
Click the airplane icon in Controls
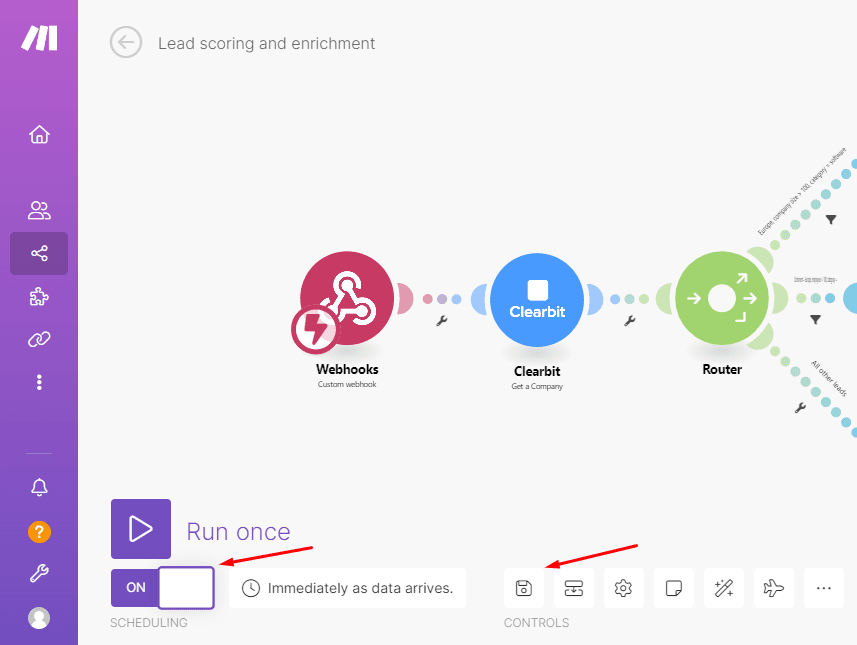pos(773,588)
